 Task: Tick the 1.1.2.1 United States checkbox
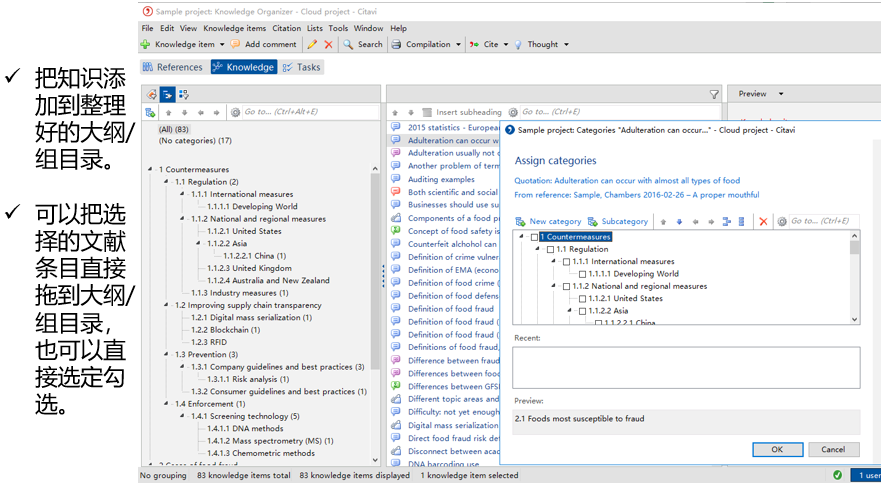click(x=583, y=298)
